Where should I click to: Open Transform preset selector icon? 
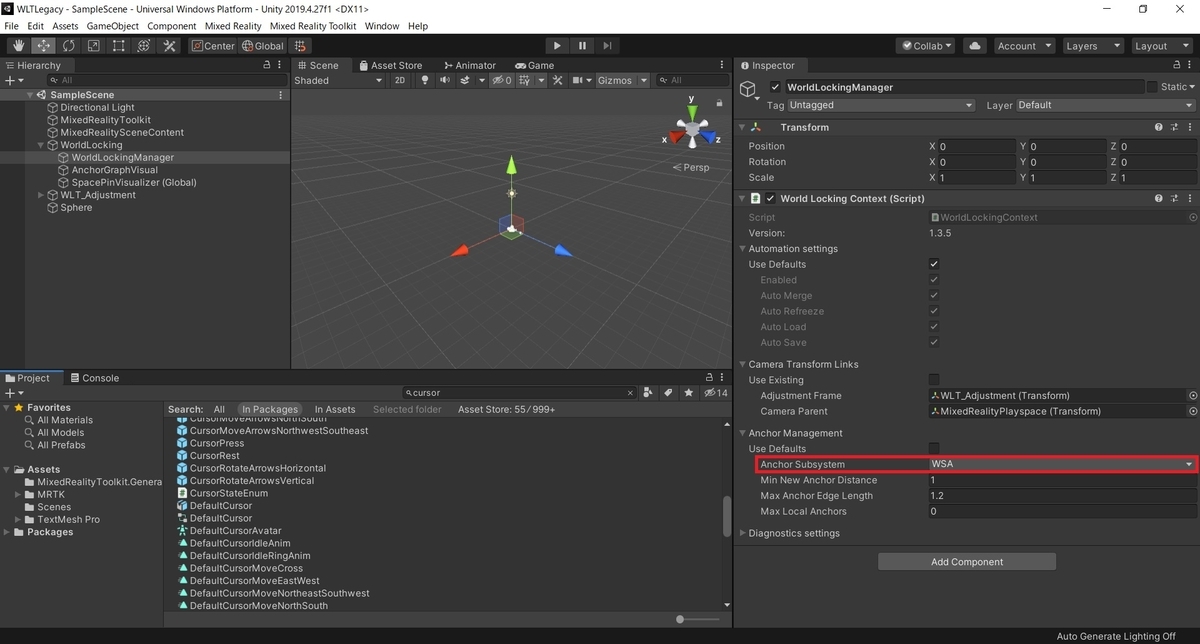[x=1175, y=127]
